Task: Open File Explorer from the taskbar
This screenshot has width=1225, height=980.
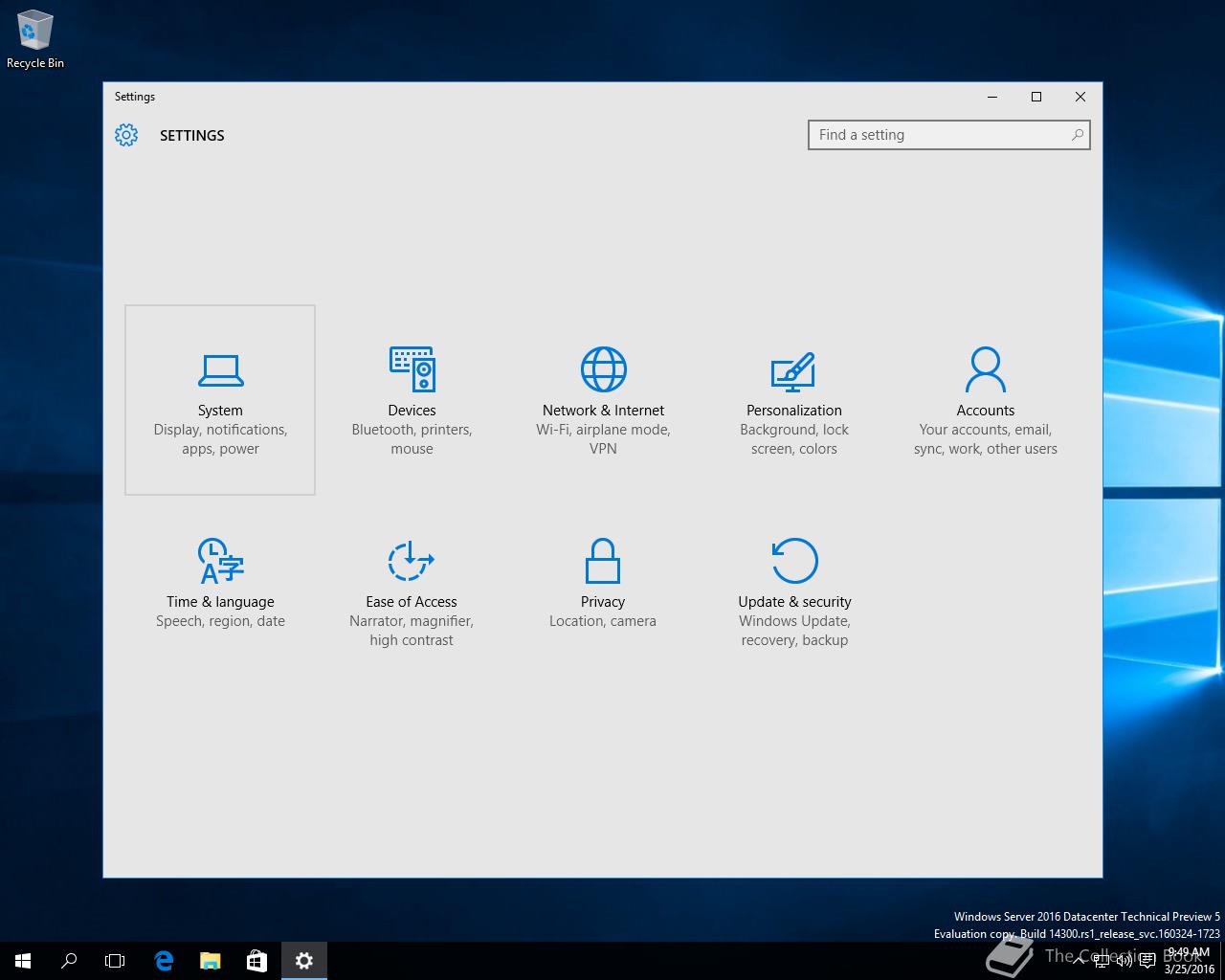Action: click(210, 961)
